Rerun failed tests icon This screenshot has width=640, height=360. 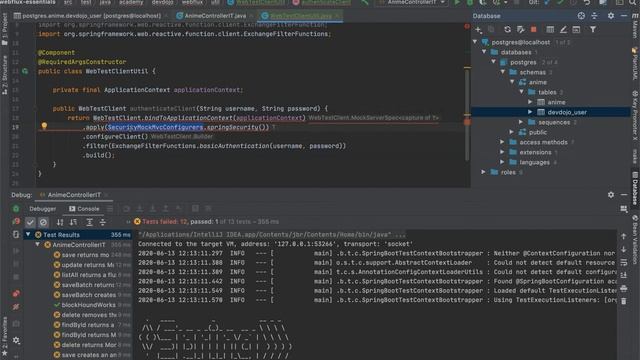point(16,222)
